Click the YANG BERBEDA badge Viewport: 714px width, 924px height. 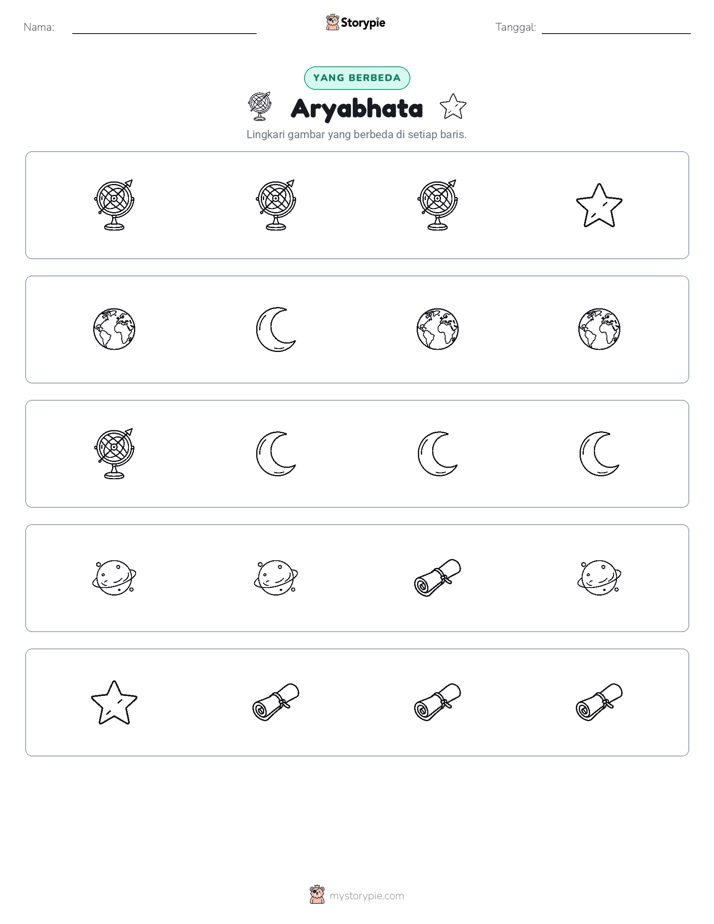[x=356, y=78]
